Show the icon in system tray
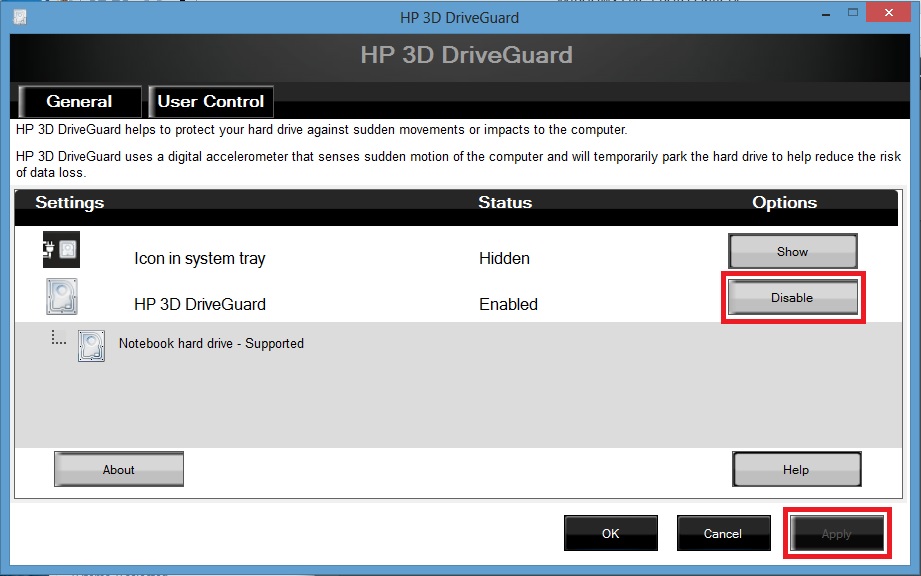 792,251
